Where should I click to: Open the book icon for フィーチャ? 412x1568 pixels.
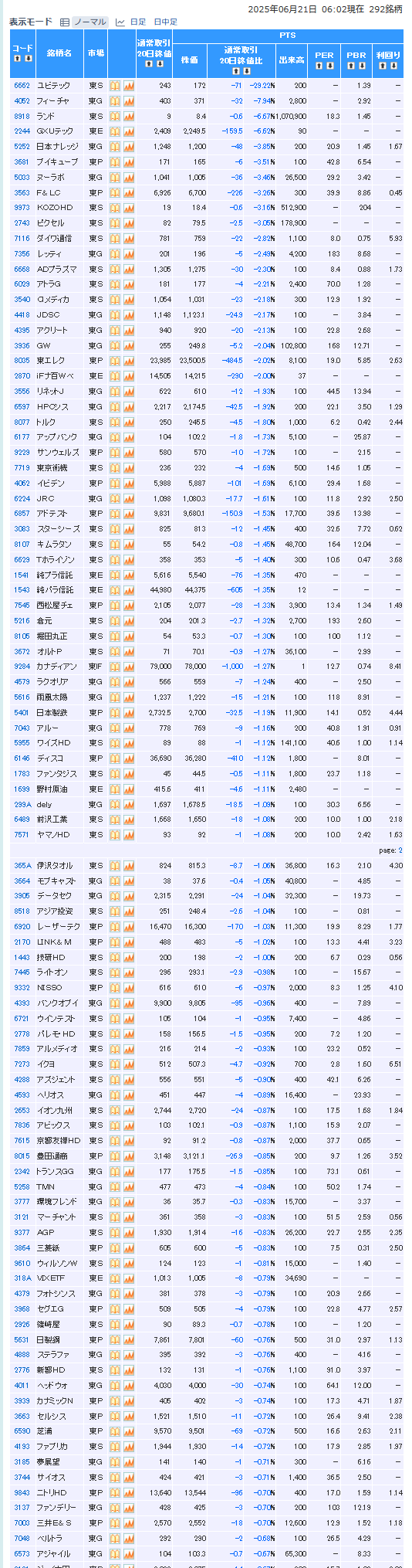tap(115, 101)
